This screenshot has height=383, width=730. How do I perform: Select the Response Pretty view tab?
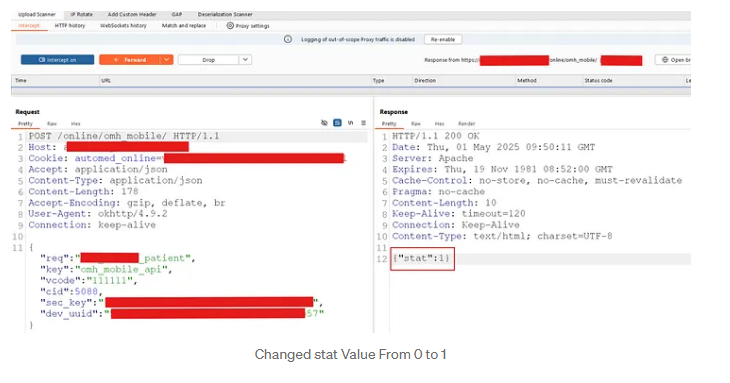coord(389,124)
